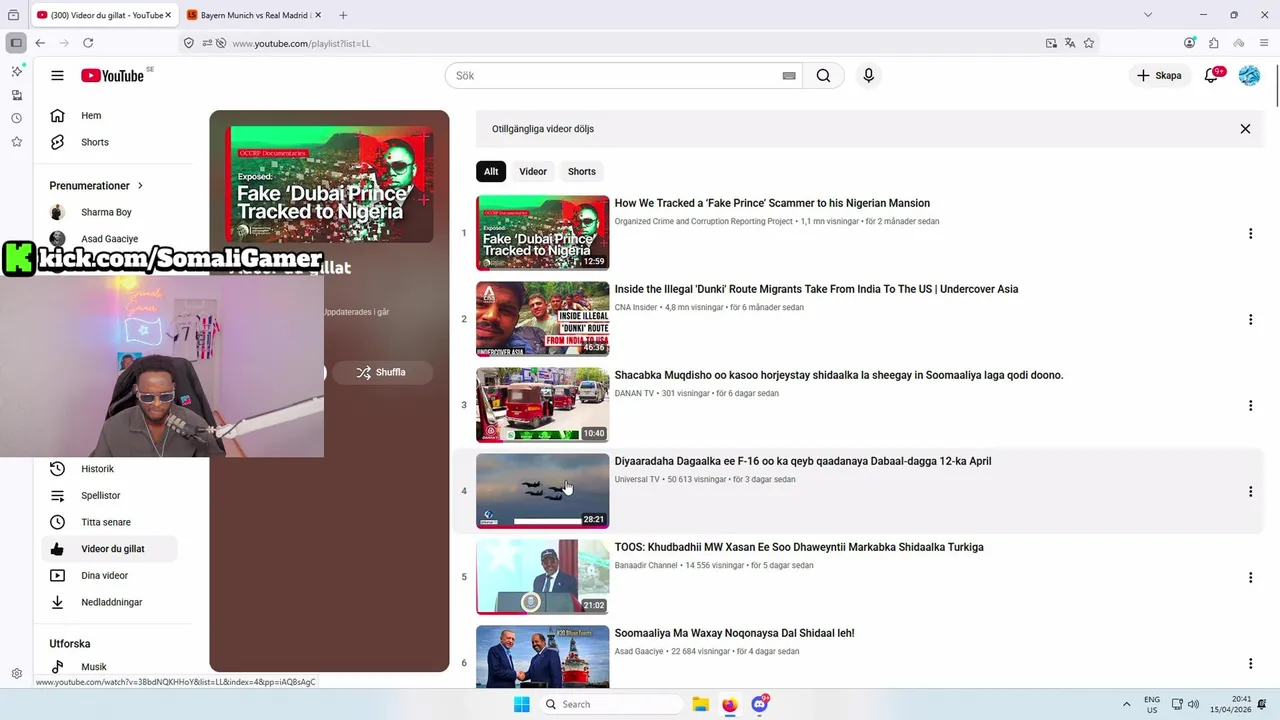1280x720 pixels.
Task: Open title Diyaaradaha Dagaalka ee F-16
Action: click(x=803, y=461)
